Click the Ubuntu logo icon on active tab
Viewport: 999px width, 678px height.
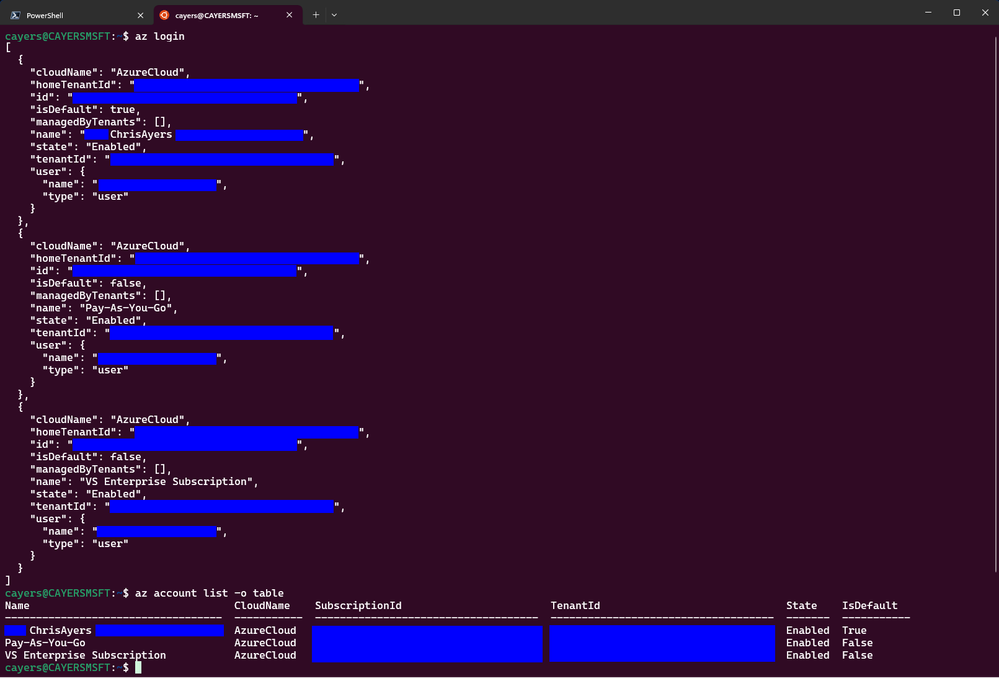click(164, 15)
